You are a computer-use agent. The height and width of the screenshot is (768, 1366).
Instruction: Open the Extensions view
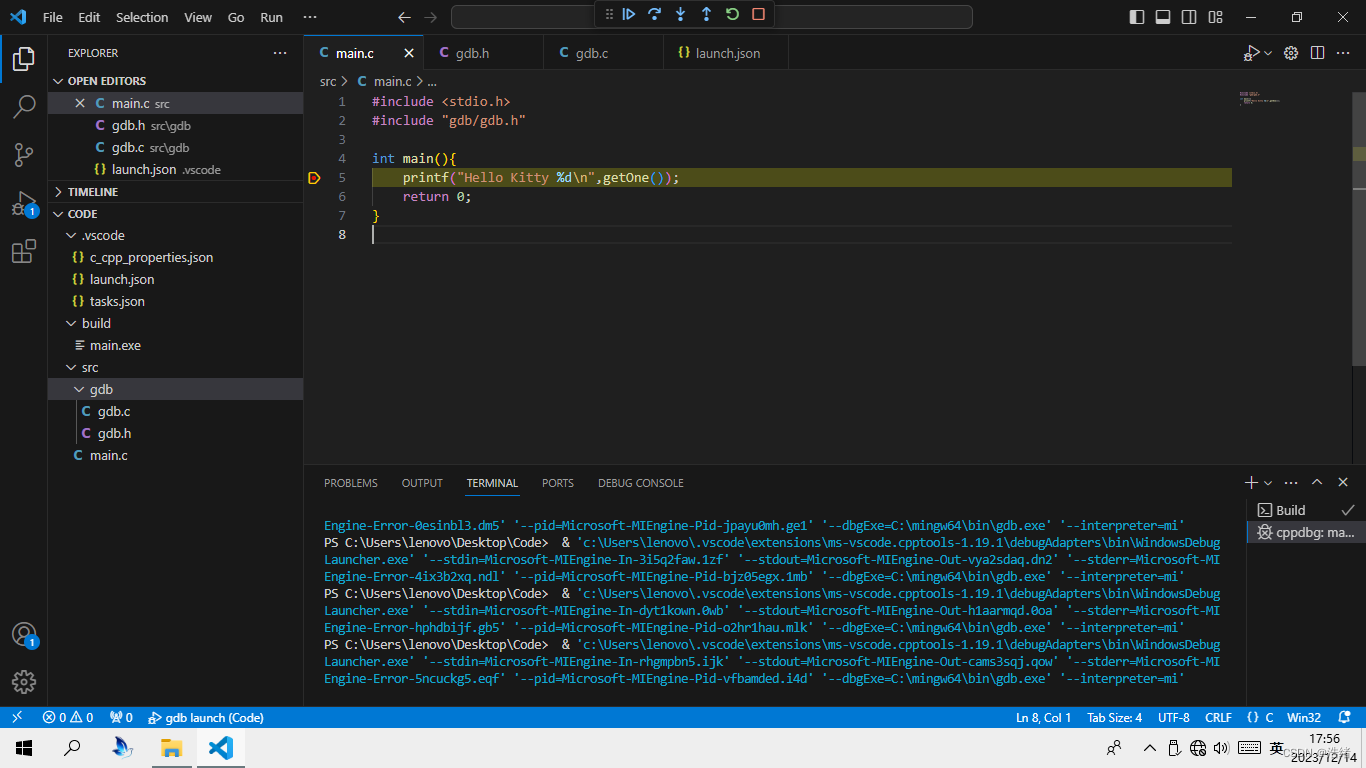point(24,252)
